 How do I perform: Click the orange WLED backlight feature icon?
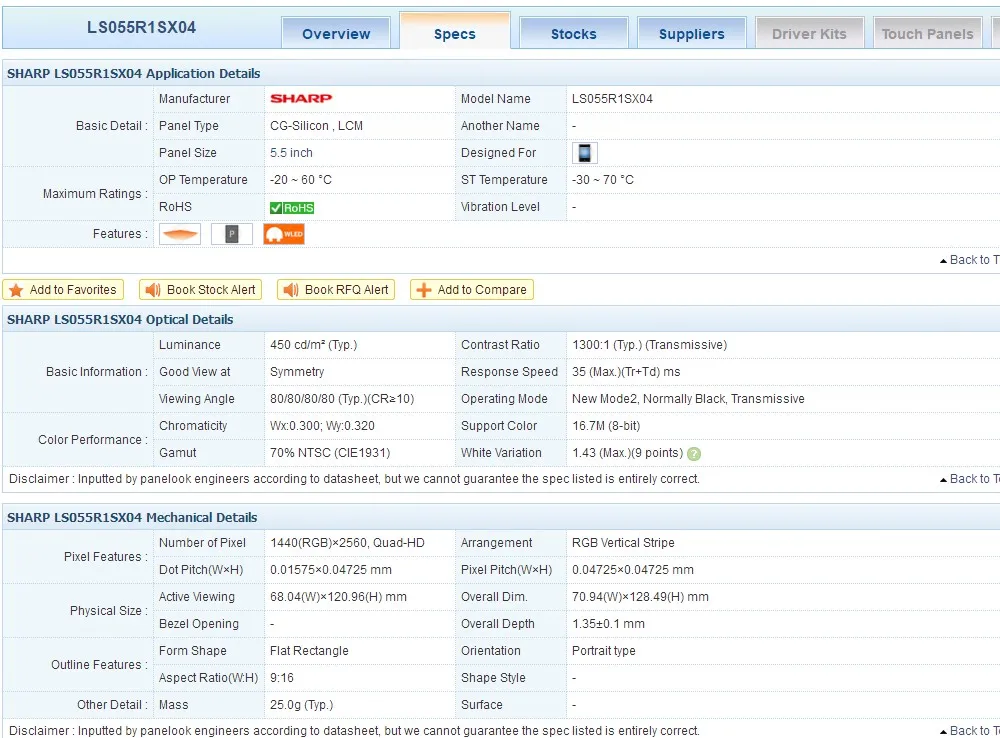coord(284,234)
